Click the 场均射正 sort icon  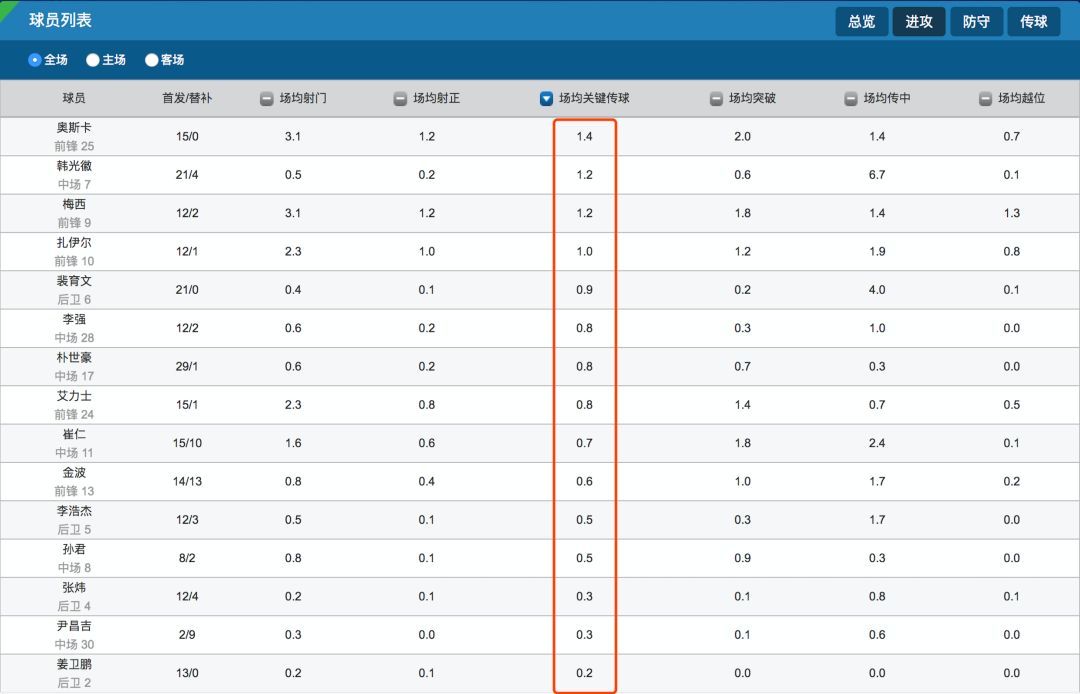point(400,99)
